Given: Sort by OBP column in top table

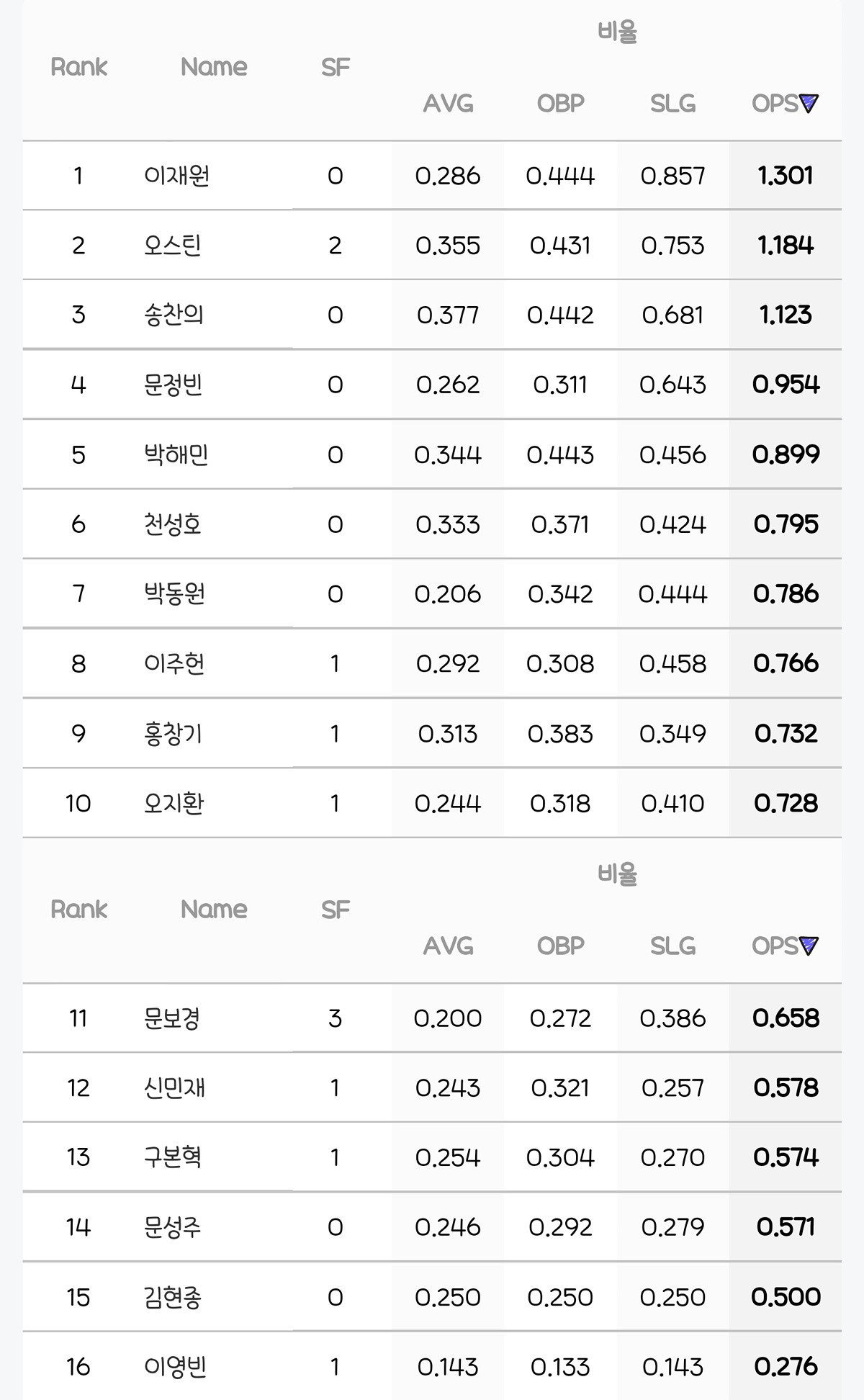Looking at the screenshot, I should [x=560, y=104].
